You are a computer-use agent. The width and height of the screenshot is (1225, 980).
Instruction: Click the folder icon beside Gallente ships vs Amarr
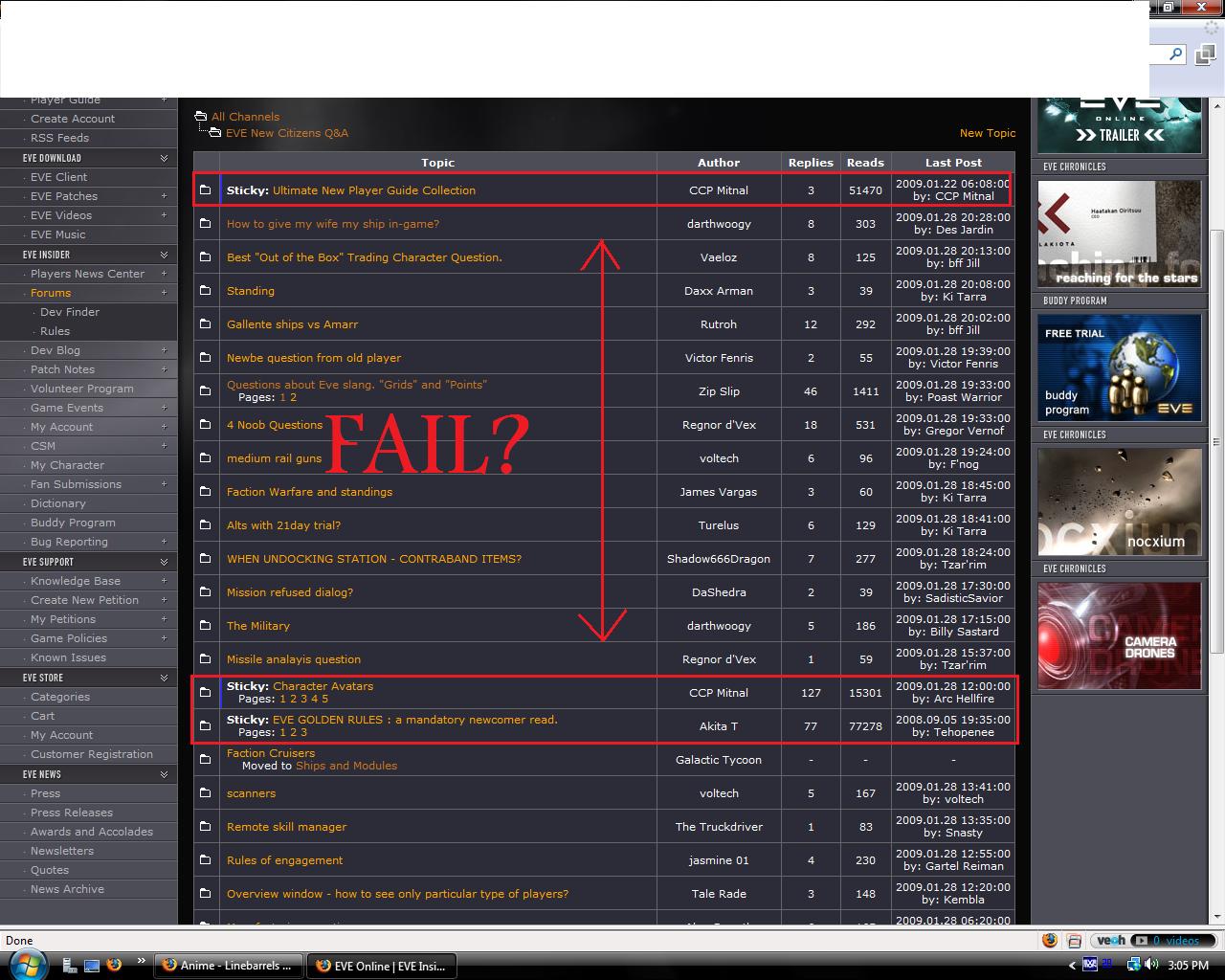205,324
